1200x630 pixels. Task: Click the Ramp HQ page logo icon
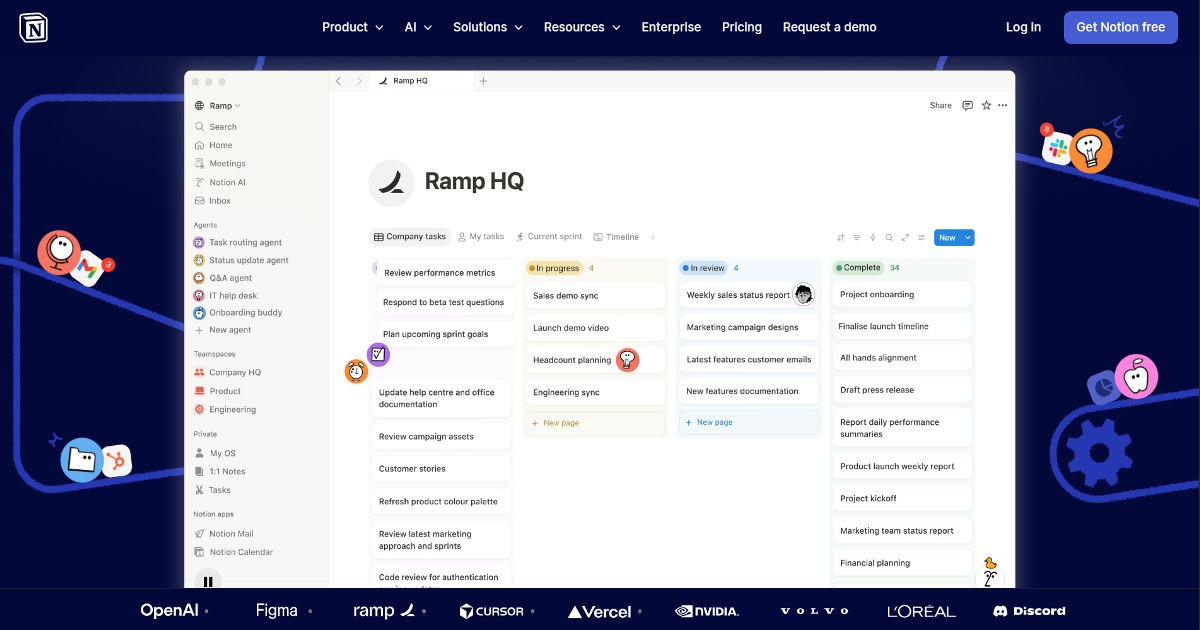coord(391,182)
